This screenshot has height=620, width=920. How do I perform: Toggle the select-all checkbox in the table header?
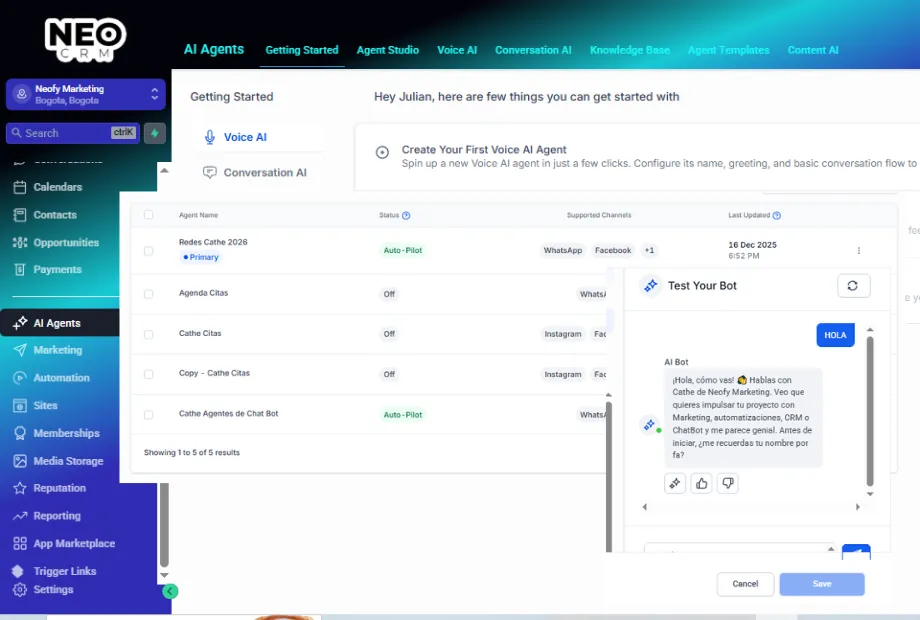click(148, 215)
